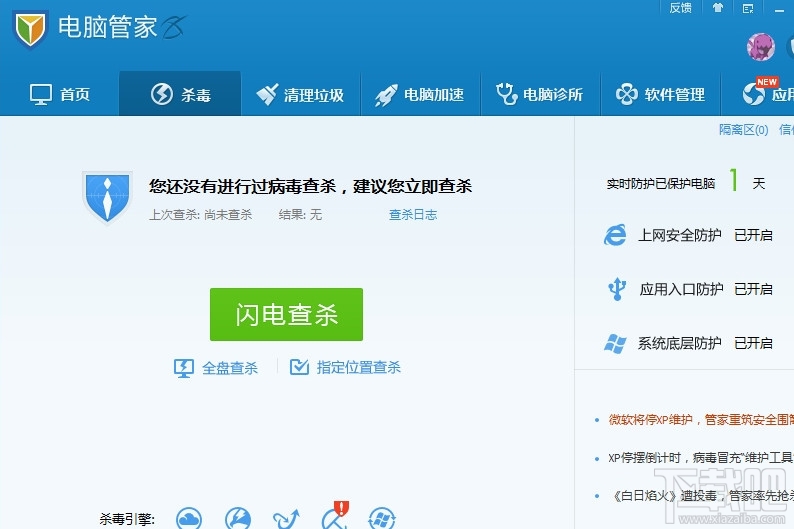Open the 电脑加速 tab
Screen dimensions: 794x529
click(420, 94)
